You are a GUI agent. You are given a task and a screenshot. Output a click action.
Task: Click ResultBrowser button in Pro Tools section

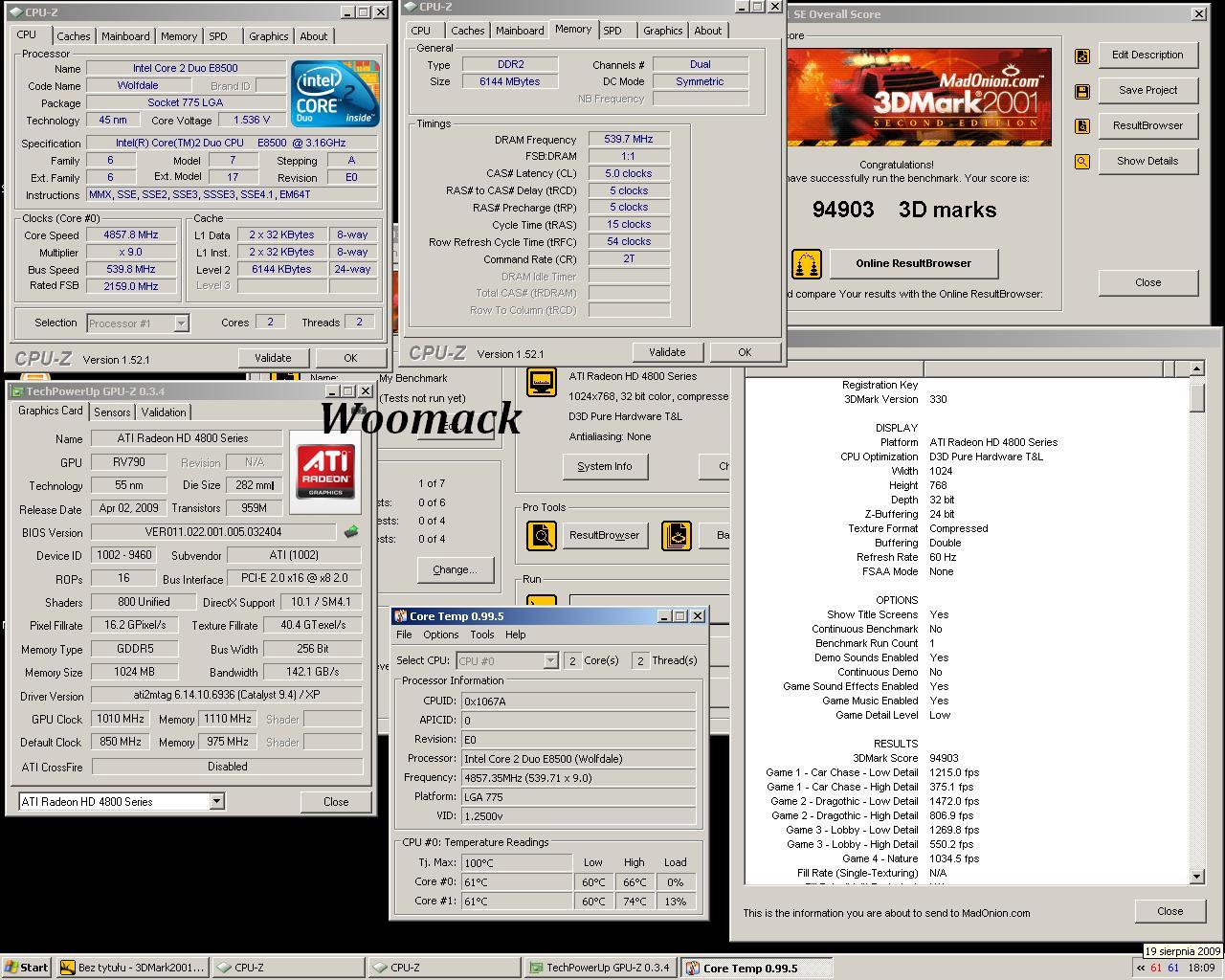(x=604, y=535)
